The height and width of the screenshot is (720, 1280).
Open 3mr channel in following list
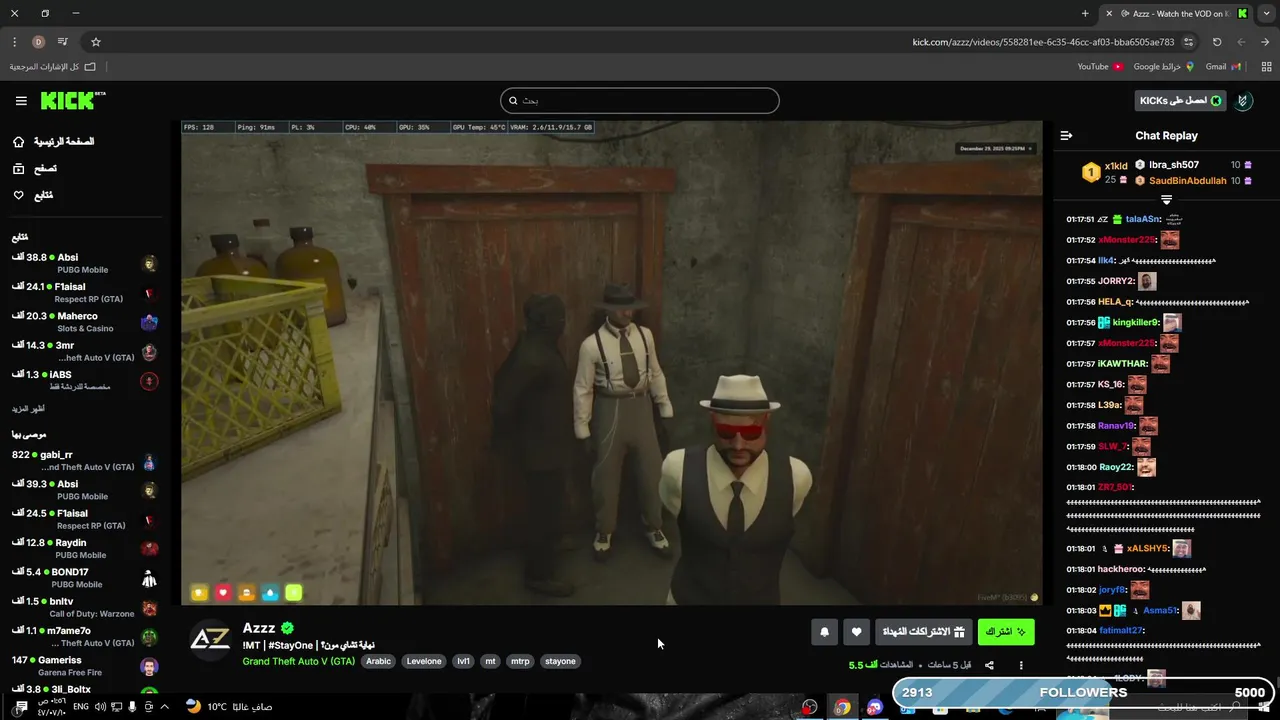(85, 351)
